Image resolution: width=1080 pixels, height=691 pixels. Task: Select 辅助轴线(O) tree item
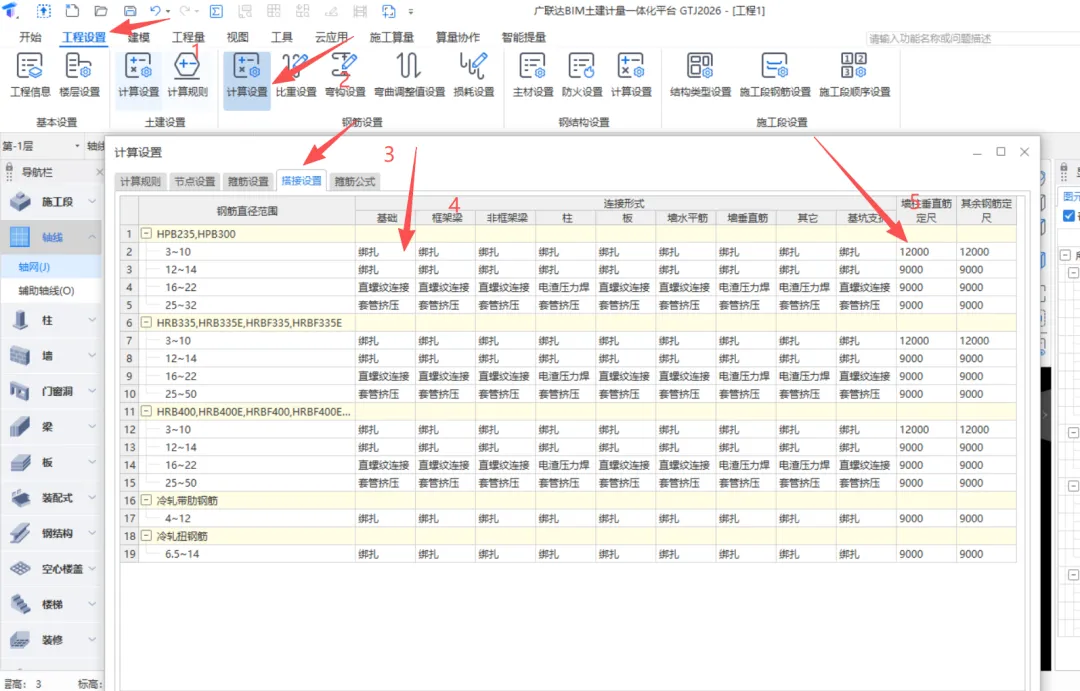click(x=46, y=291)
